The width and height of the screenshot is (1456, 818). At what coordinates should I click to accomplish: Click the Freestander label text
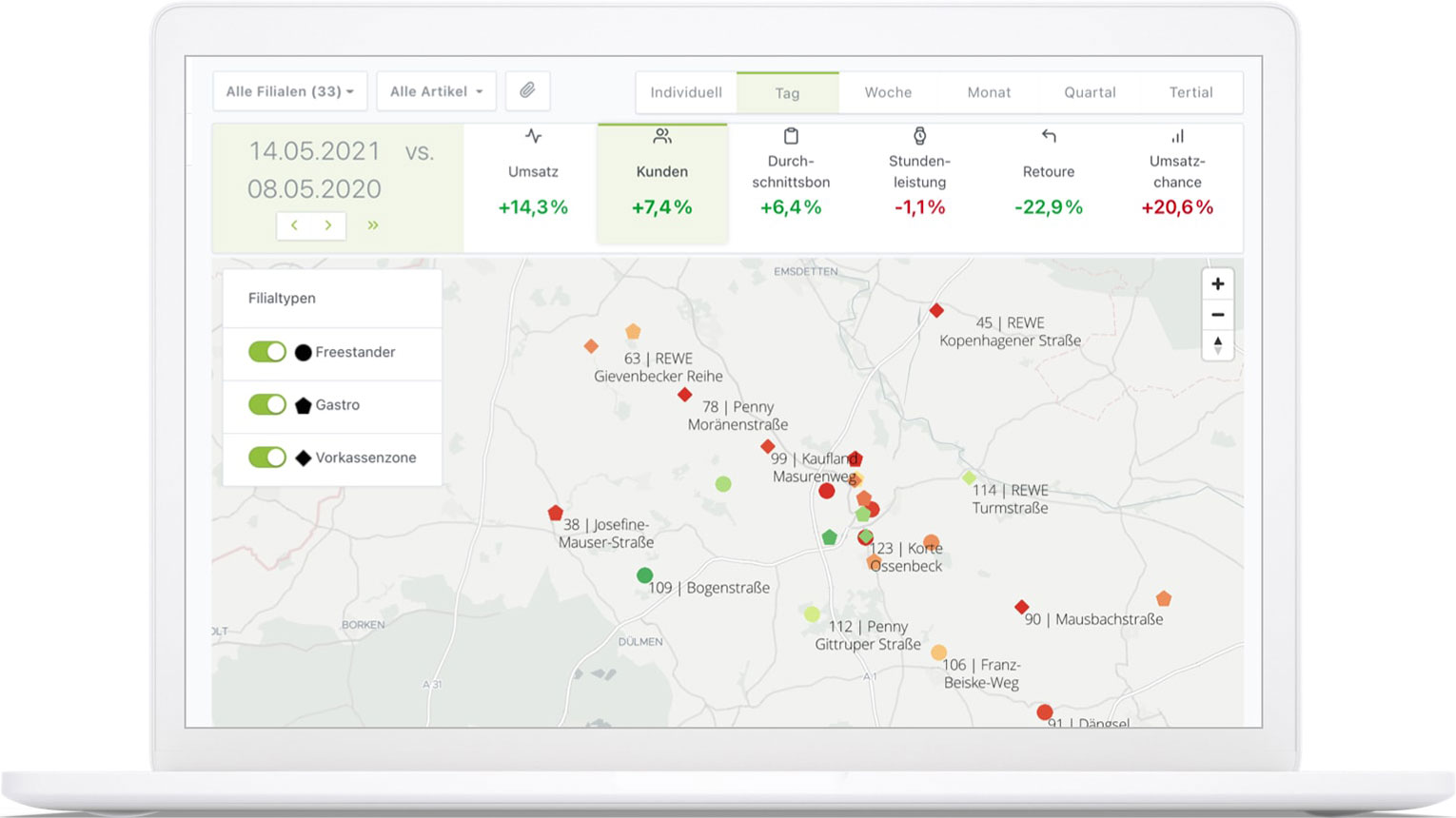point(355,352)
